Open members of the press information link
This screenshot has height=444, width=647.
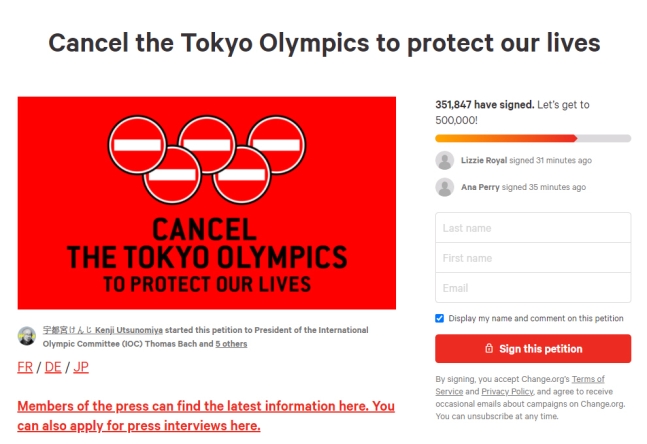click(206, 416)
